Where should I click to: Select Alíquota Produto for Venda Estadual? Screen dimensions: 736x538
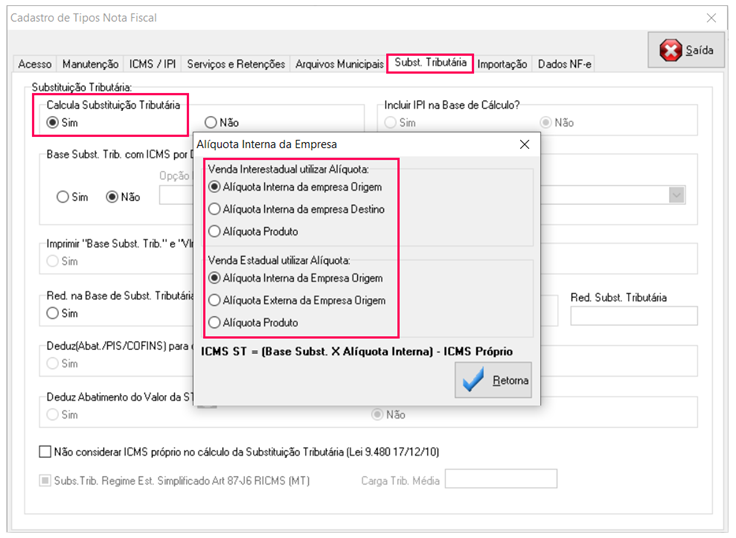[214, 322]
